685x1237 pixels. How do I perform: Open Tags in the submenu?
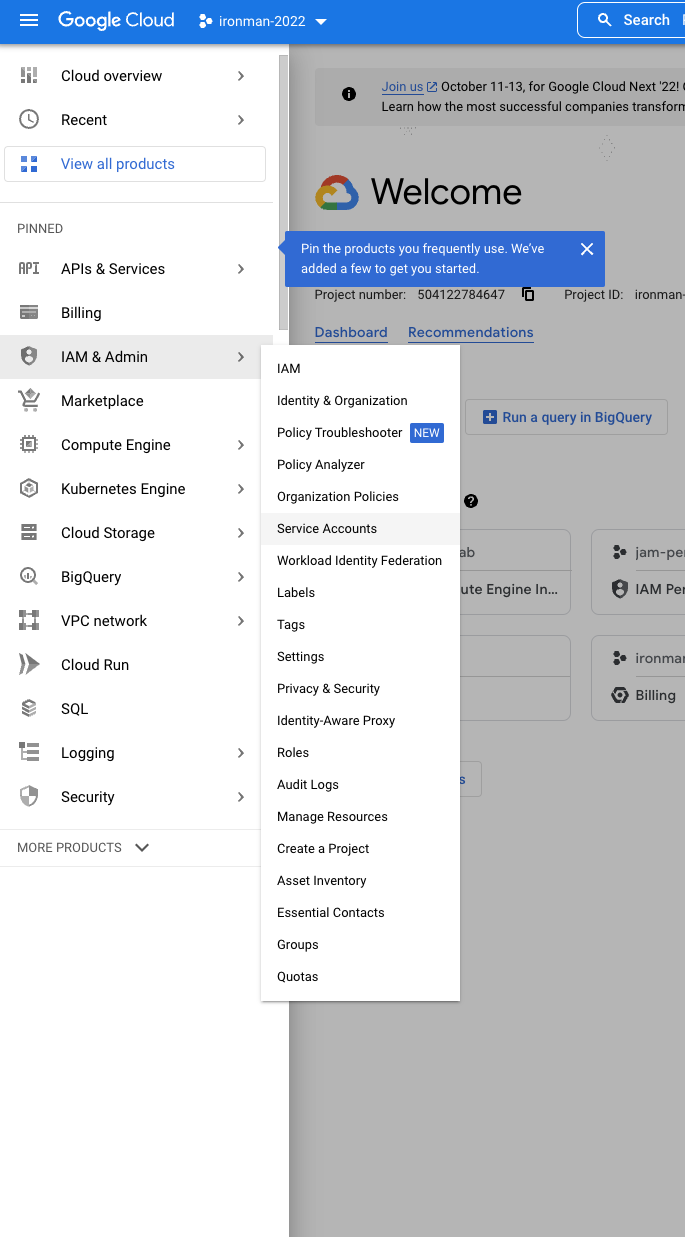coord(360,625)
